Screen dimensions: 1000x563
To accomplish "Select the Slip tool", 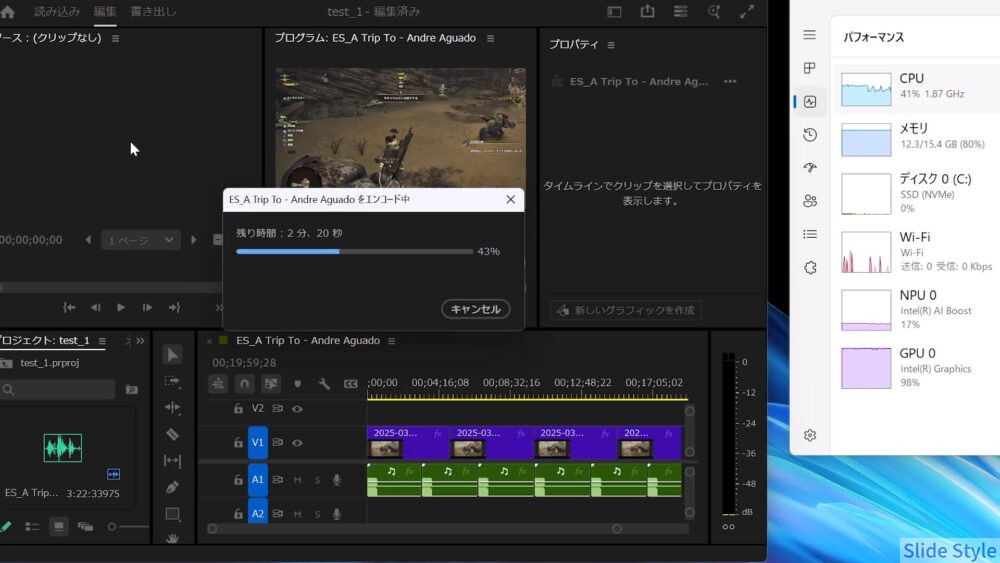I will [x=173, y=460].
